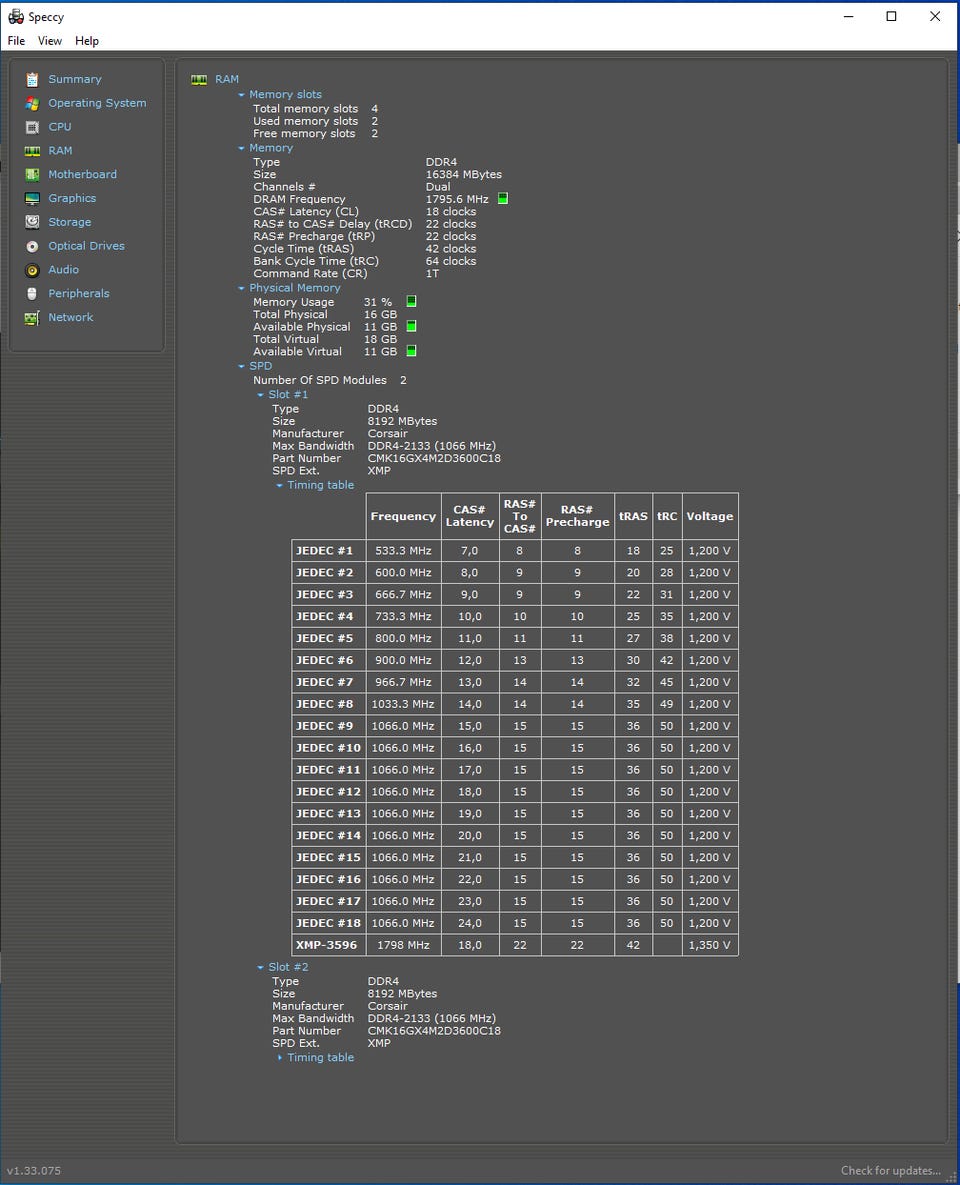
Task: Click green indicator next to DRAM Frequency
Action: point(503,199)
